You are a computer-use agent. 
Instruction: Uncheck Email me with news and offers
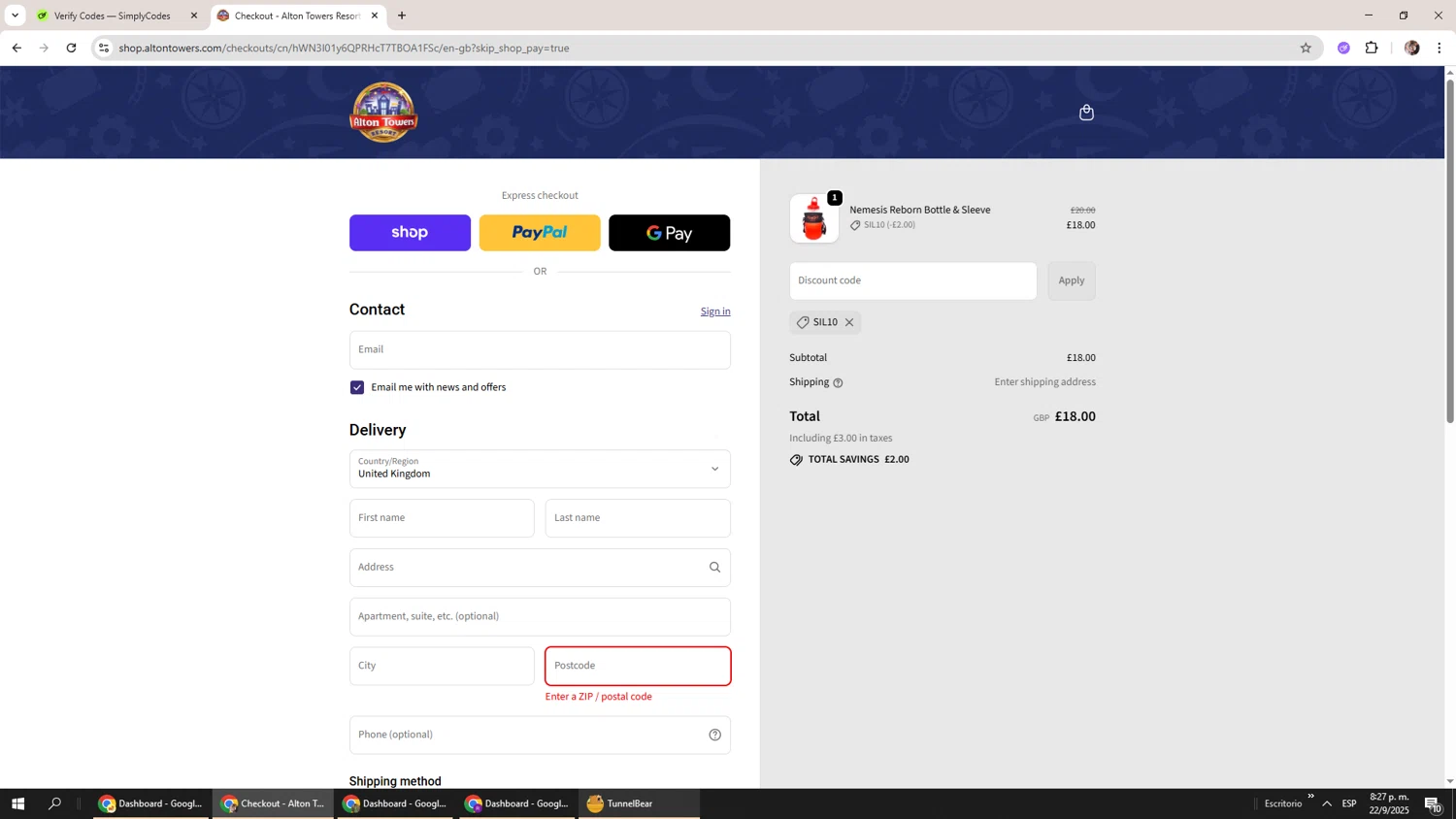click(x=357, y=387)
